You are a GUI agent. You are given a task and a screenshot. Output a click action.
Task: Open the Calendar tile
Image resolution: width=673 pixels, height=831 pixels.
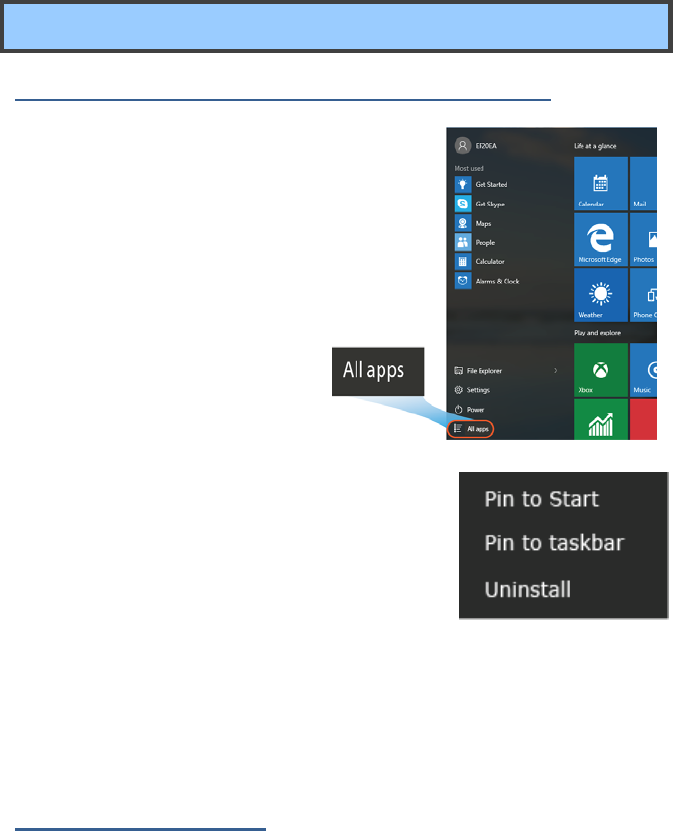pyautogui.click(x=601, y=183)
